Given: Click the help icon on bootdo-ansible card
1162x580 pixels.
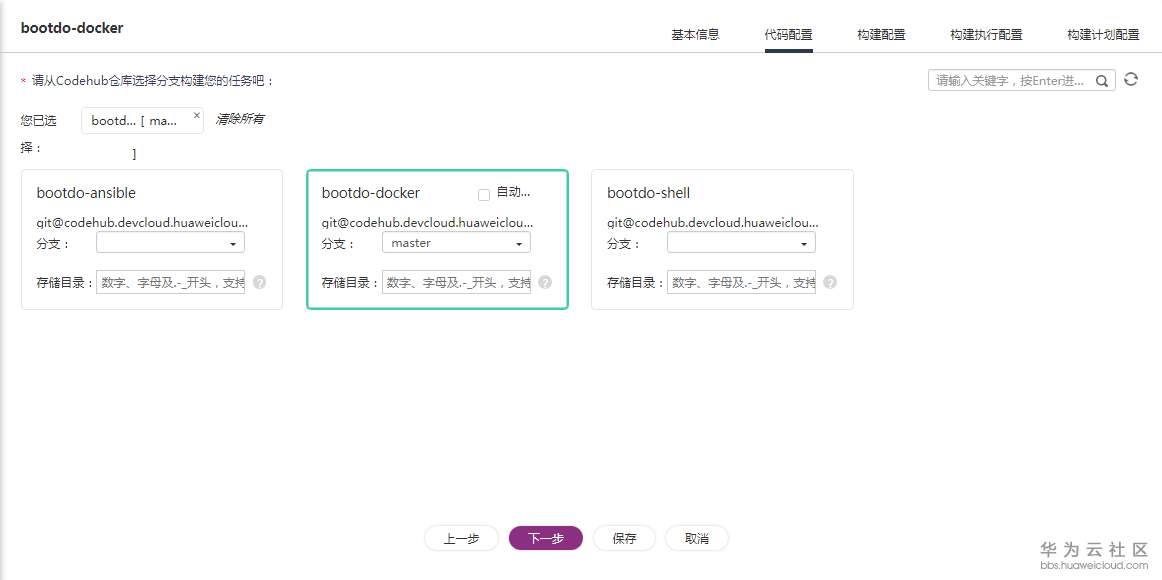Looking at the screenshot, I should click(x=259, y=282).
